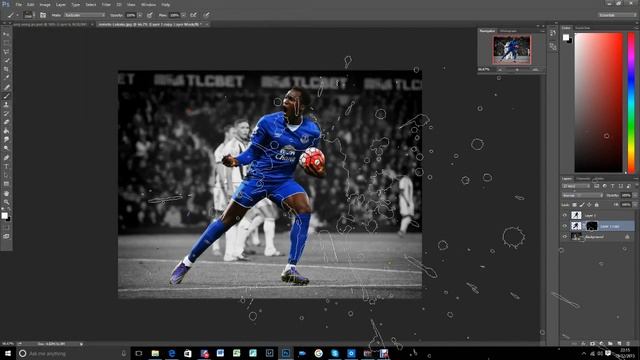Open File Explorer from the taskbar

[x=155, y=353]
